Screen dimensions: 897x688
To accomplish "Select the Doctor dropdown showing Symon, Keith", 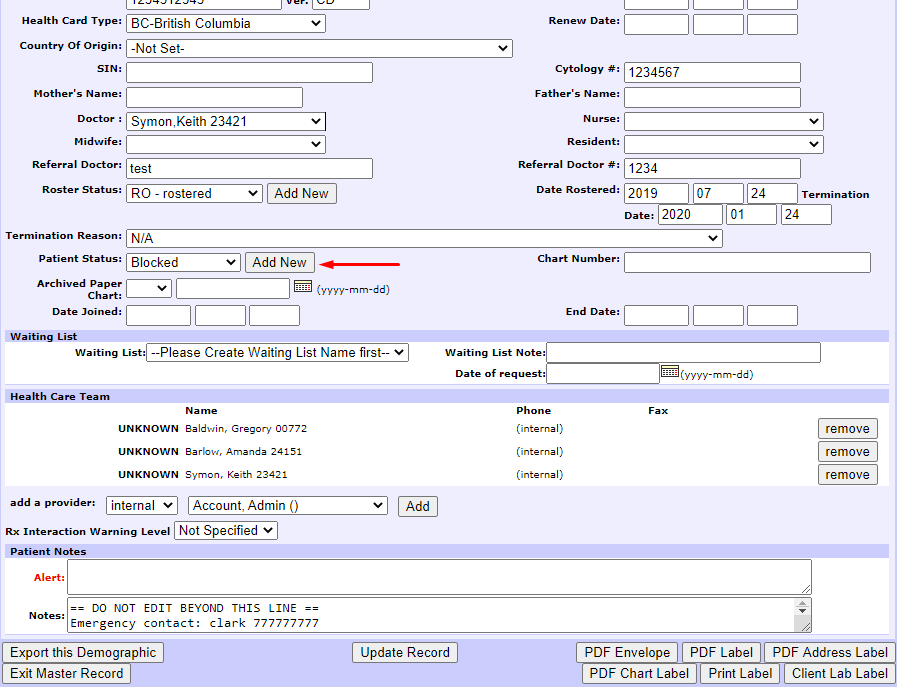I will pyautogui.click(x=226, y=121).
